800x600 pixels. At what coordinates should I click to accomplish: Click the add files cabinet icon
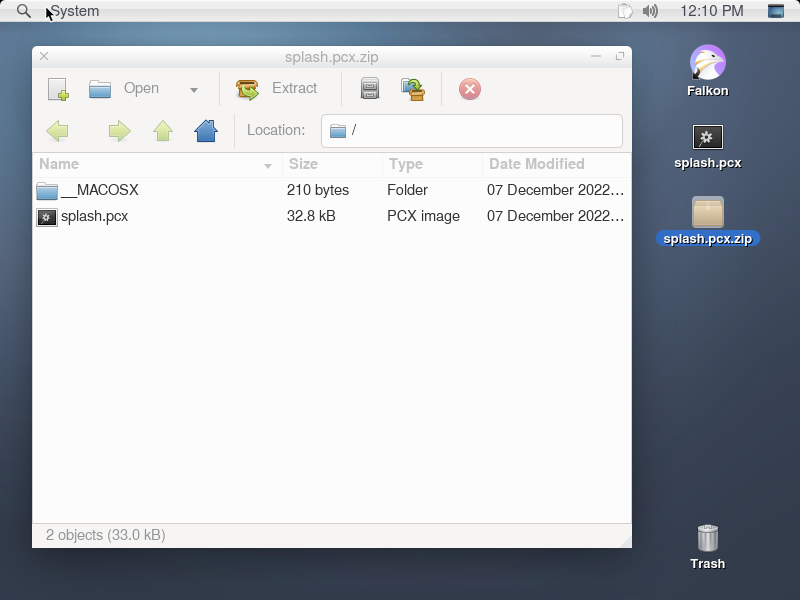click(x=370, y=89)
